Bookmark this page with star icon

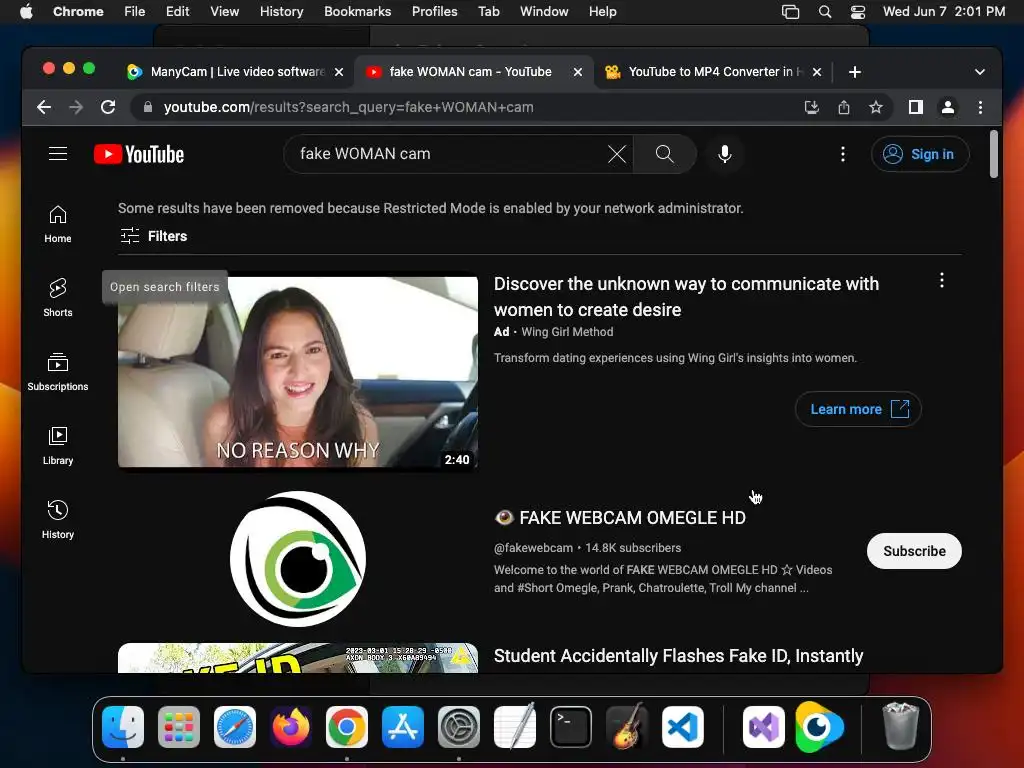[x=876, y=107]
